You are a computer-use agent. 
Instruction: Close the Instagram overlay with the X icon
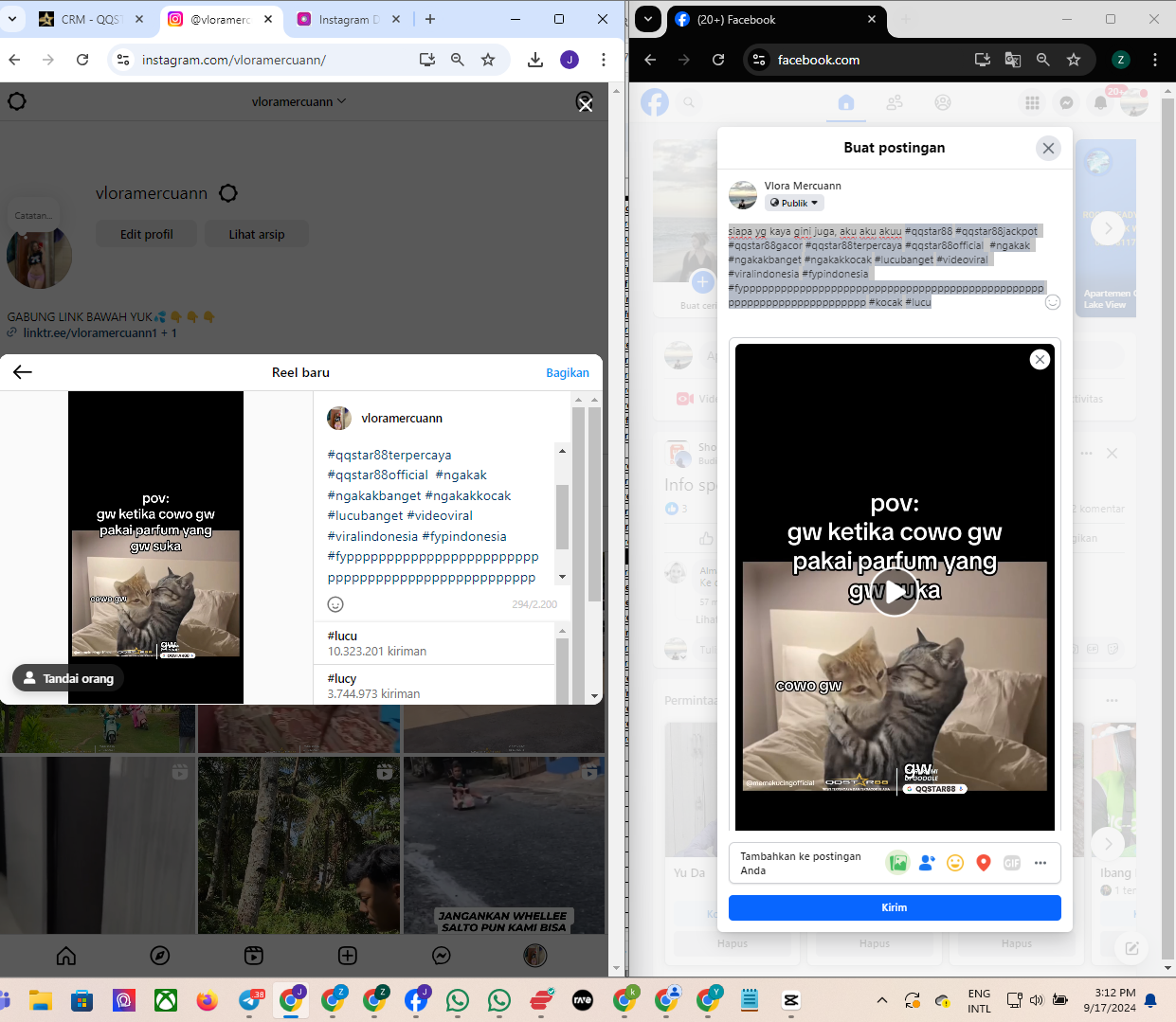[x=586, y=103]
